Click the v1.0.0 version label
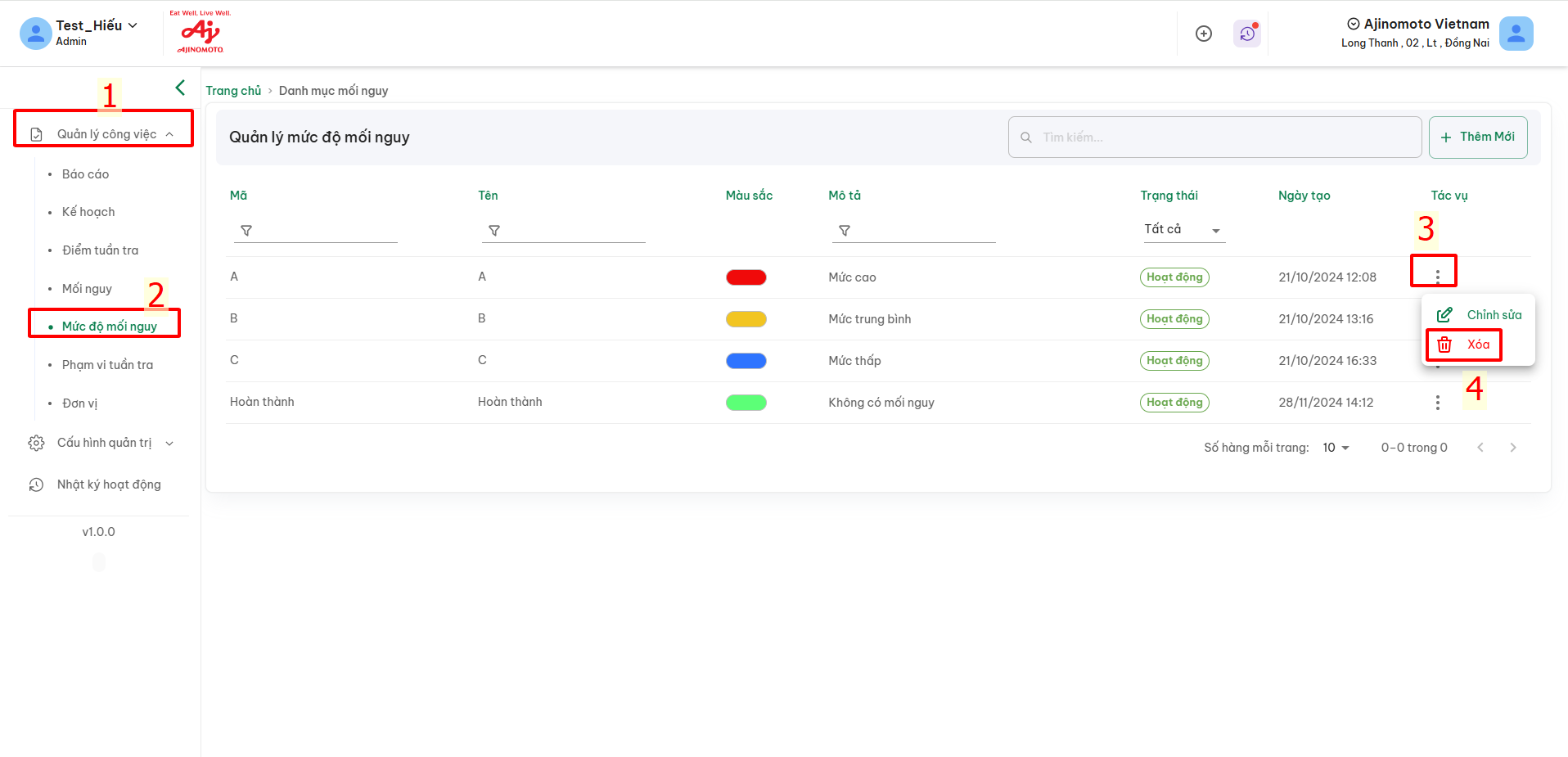Viewport: 1568px width, 757px height. click(x=98, y=532)
